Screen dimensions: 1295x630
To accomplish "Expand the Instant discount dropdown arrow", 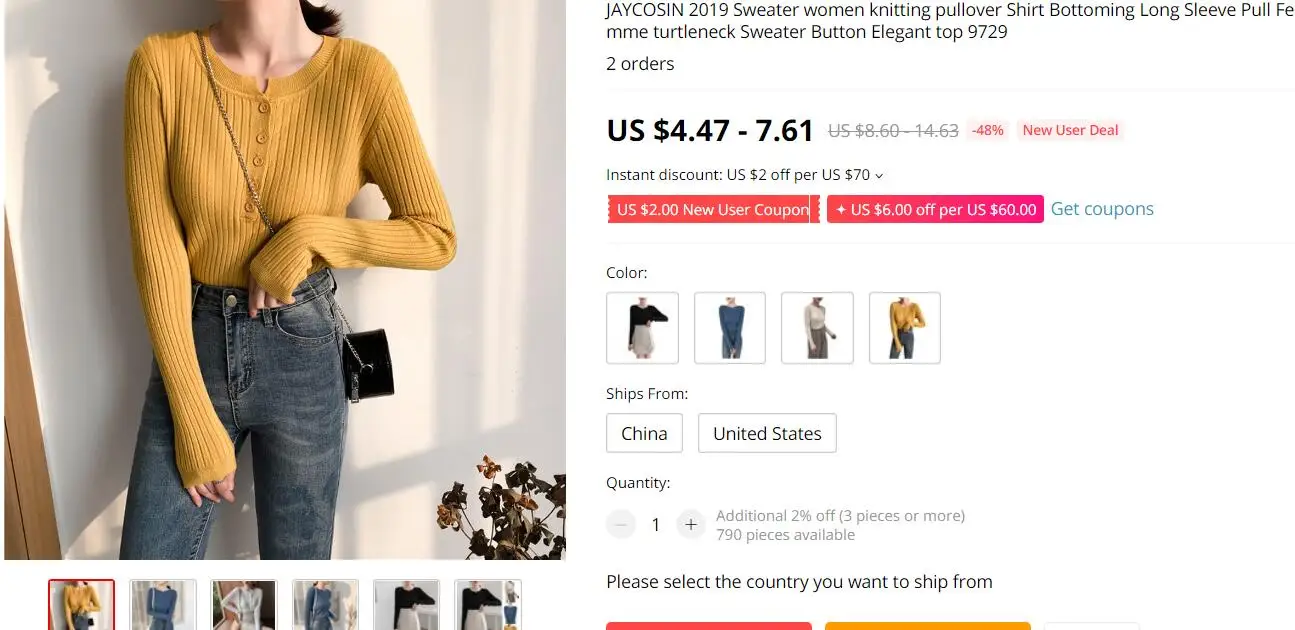I will coord(879,176).
